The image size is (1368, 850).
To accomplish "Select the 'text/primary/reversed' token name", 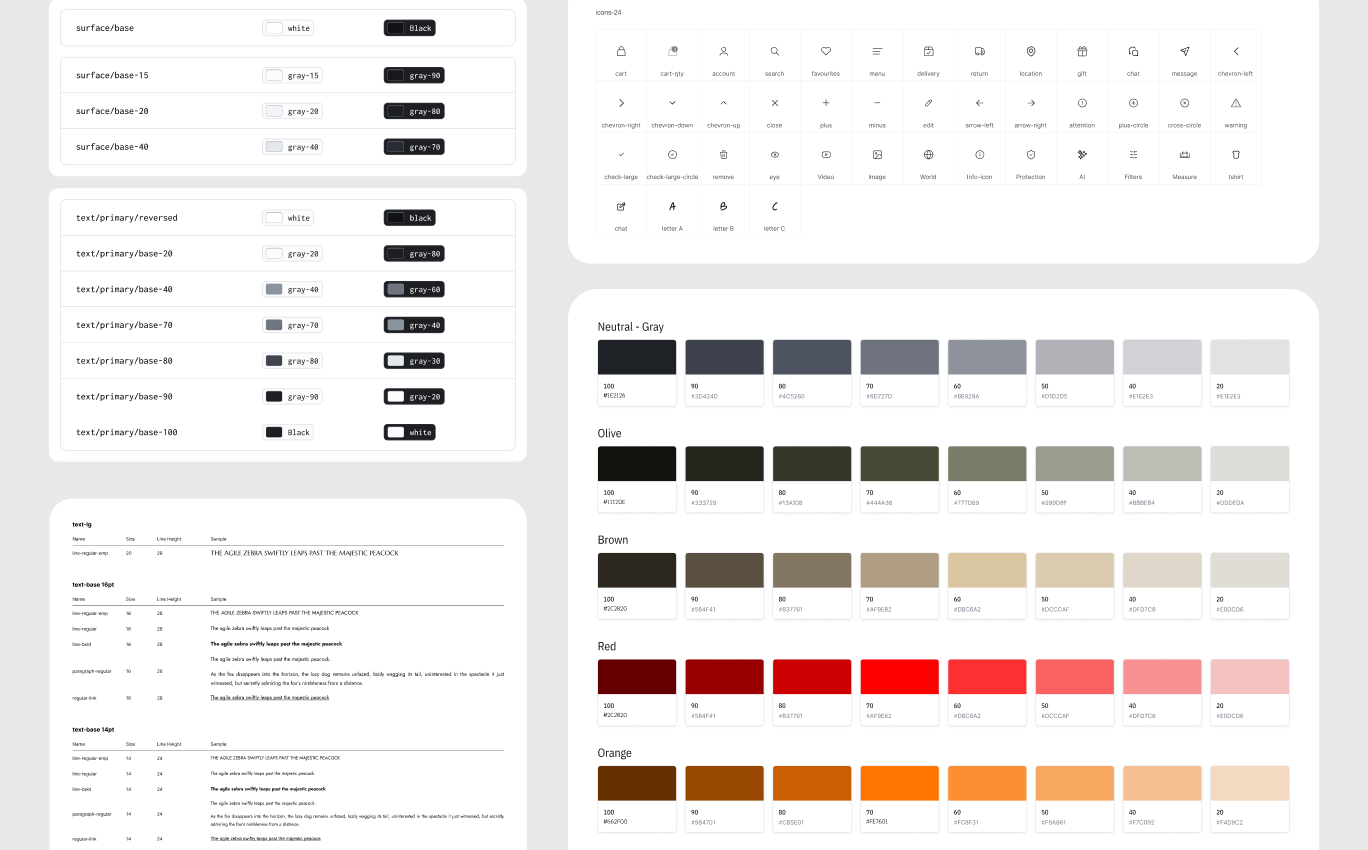I will (127, 218).
